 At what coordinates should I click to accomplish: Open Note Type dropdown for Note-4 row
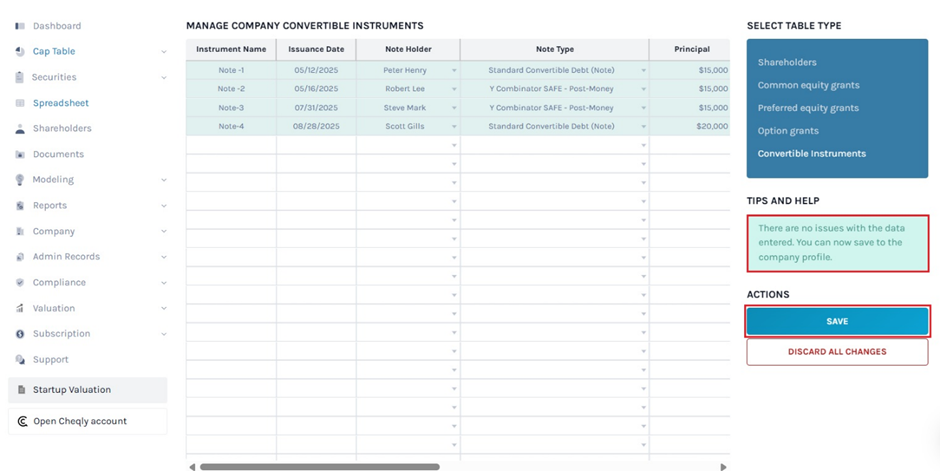[643, 127]
